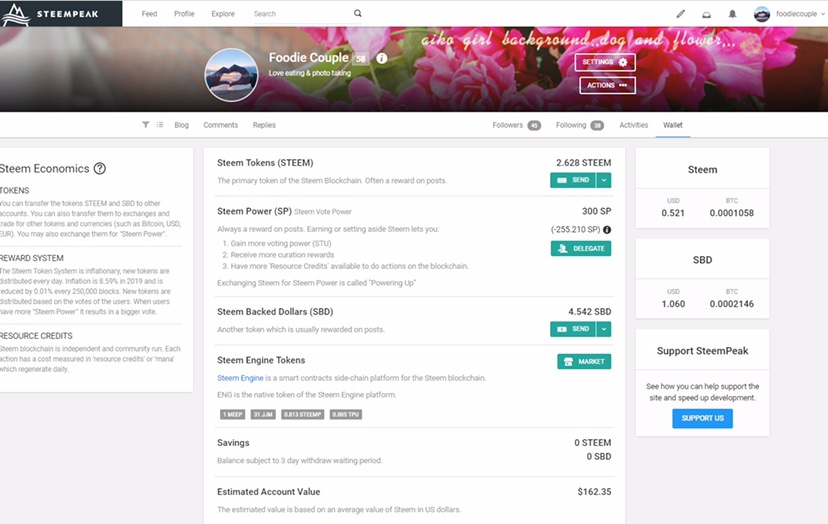Open the Activities tab

tap(633, 125)
